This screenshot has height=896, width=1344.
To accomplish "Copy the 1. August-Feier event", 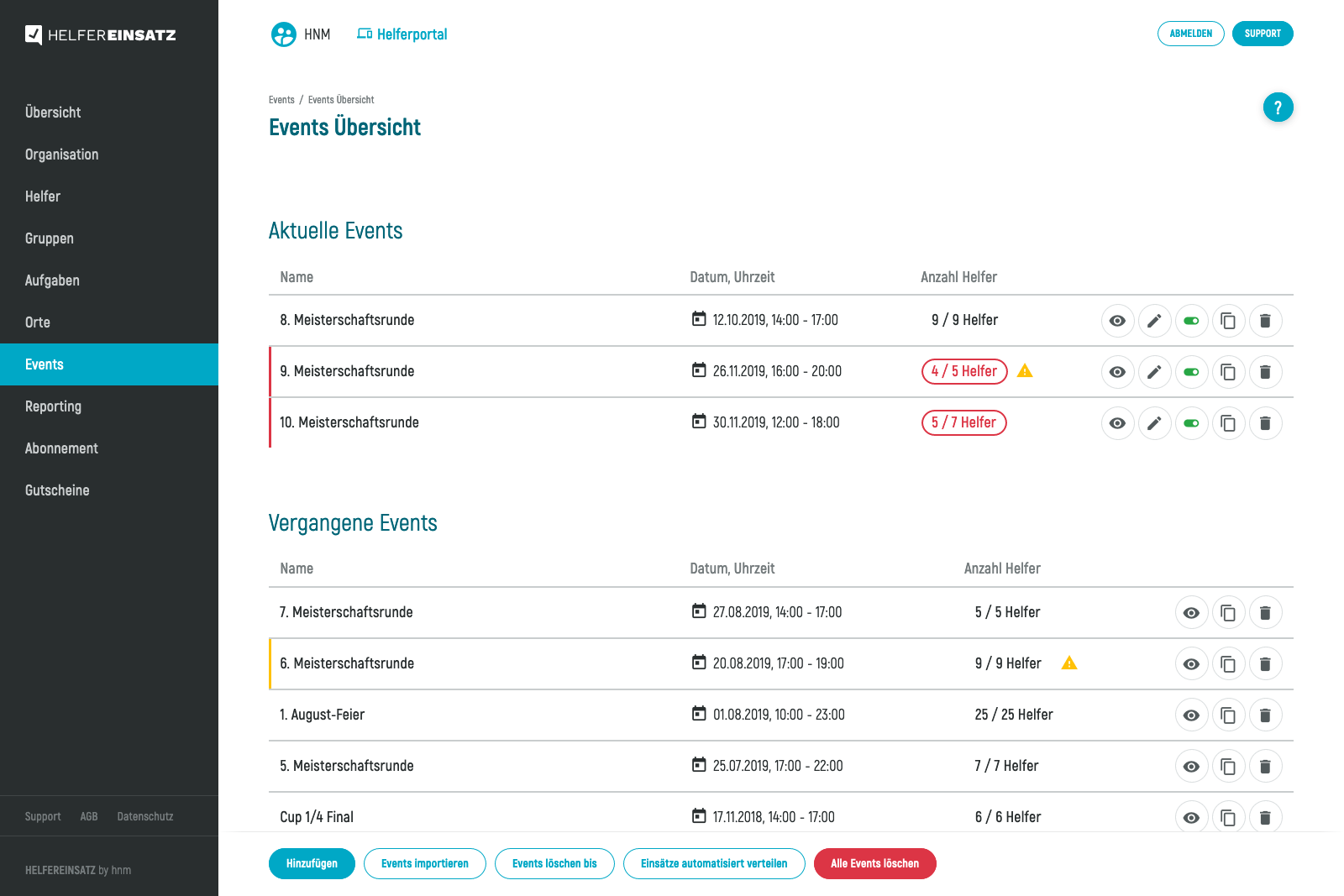I will tap(1228, 715).
